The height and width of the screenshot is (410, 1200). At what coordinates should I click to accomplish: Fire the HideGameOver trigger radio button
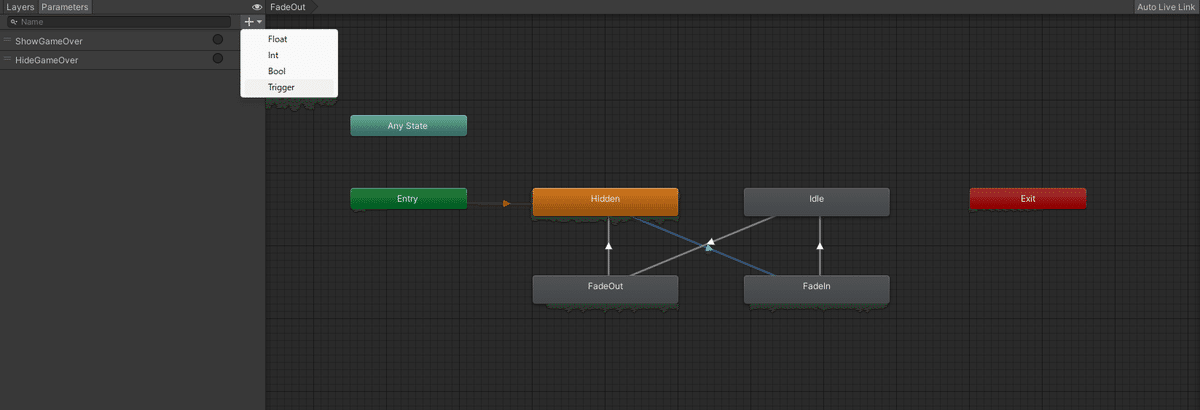[217, 59]
